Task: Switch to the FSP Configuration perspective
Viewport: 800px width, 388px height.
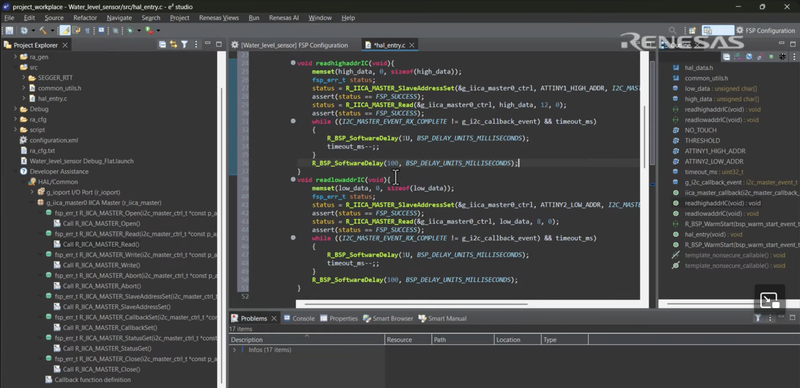Action: click(x=765, y=31)
